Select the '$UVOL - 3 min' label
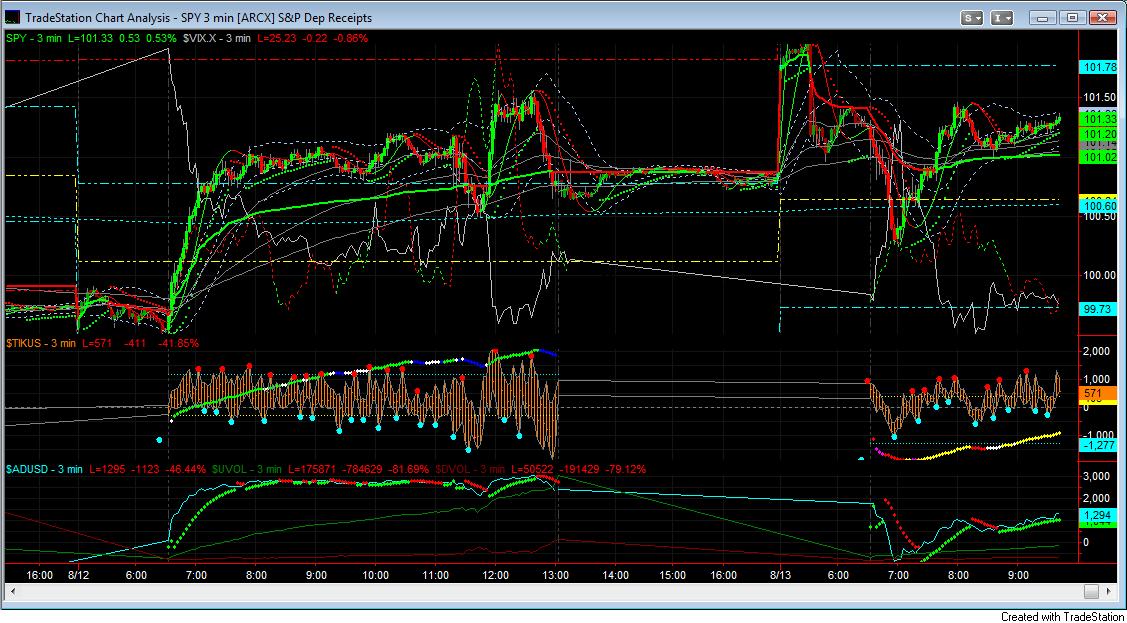 click(246, 469)
